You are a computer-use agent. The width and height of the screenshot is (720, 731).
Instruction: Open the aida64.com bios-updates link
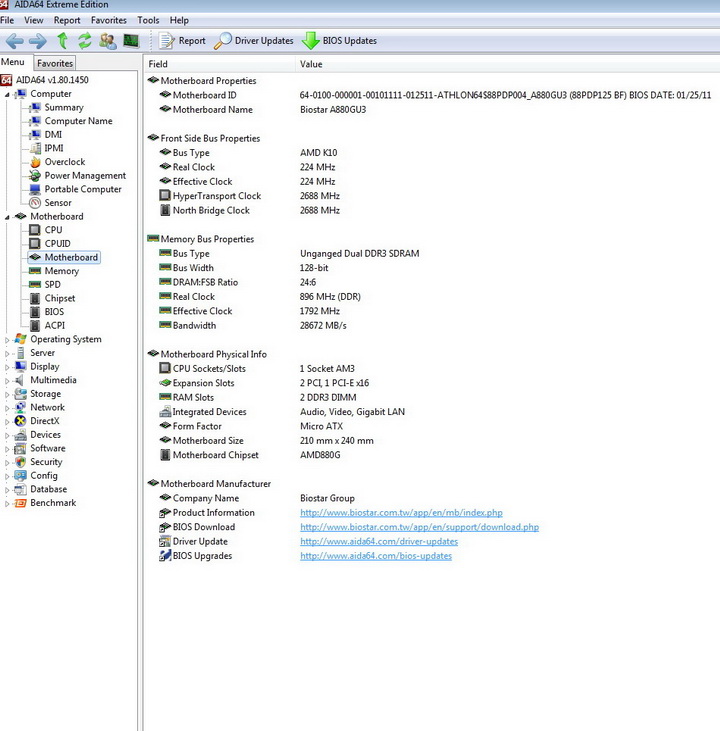(x=376, y=556)
